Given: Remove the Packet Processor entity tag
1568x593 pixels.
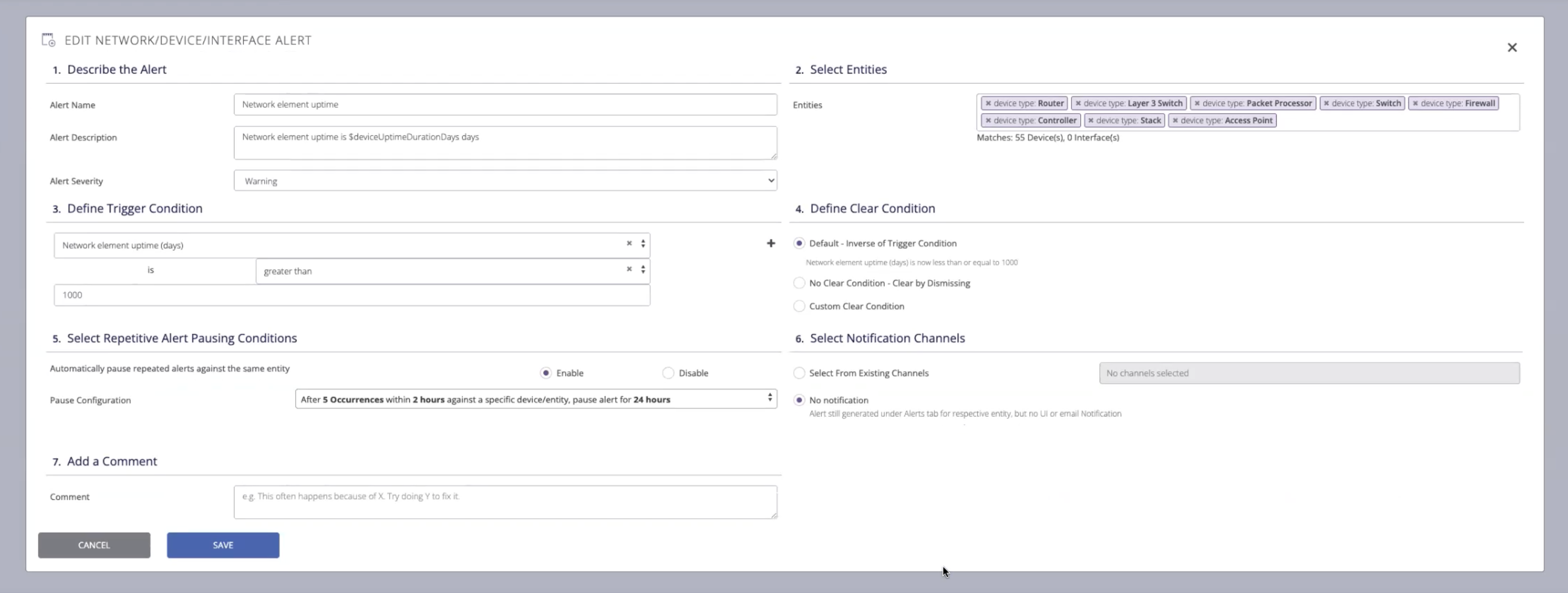Looking at the screenshot, I should [x=1197, y=103].
